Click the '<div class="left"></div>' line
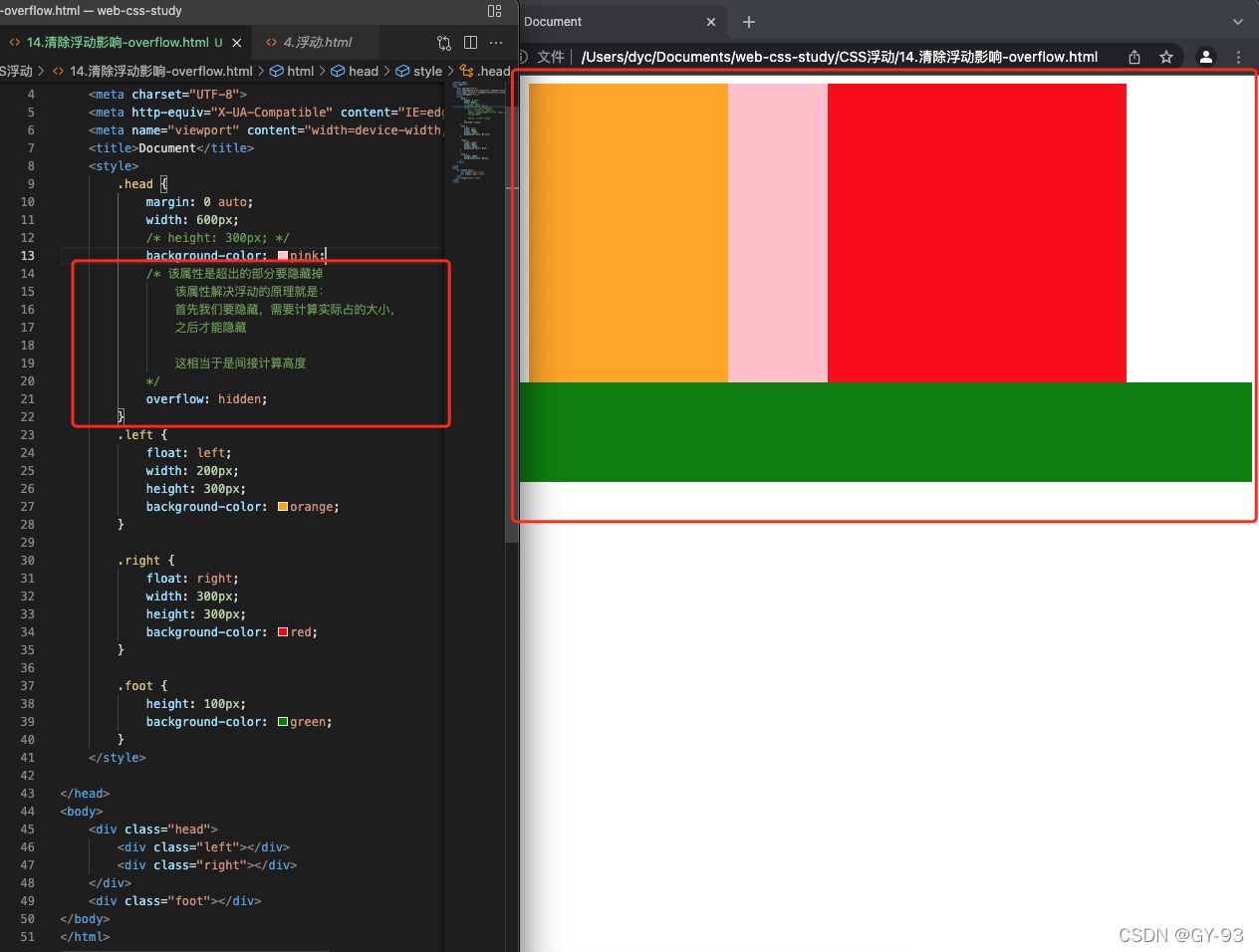 [x=203, y=847]
